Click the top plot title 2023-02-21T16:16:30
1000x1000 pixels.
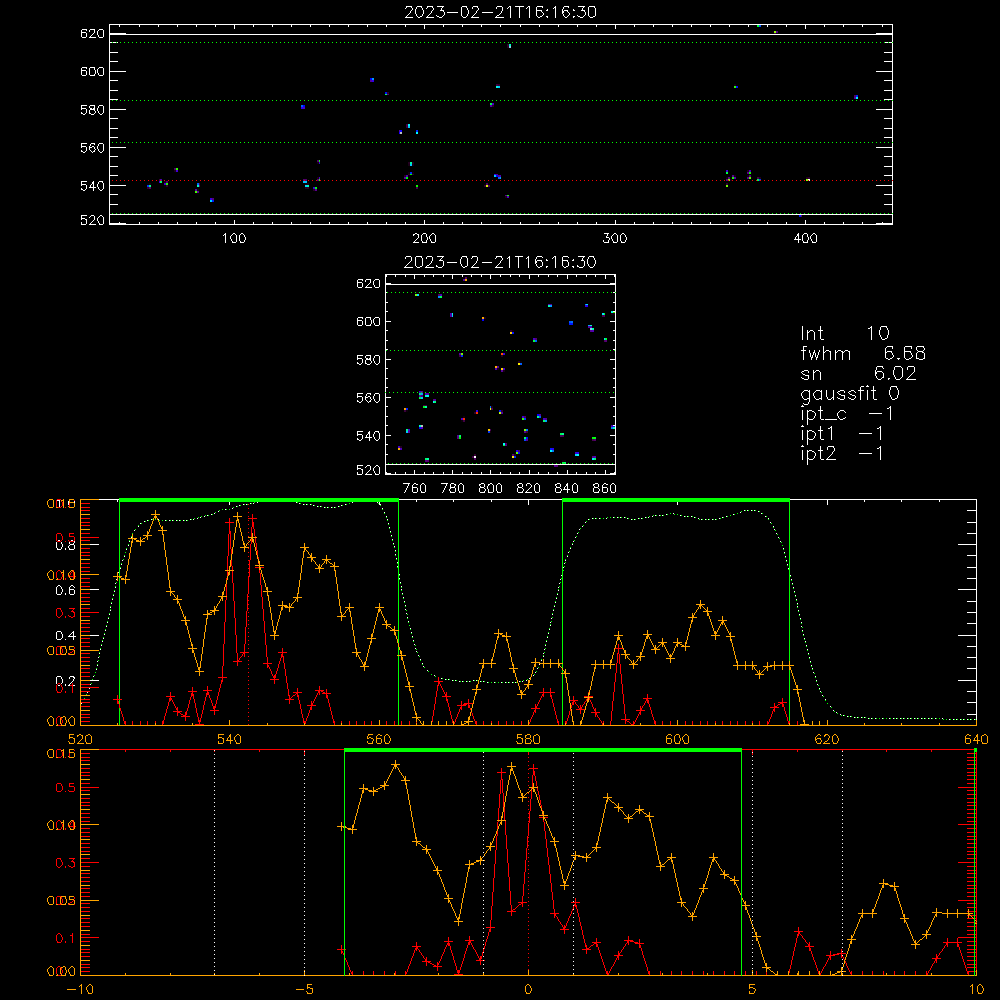501,12
